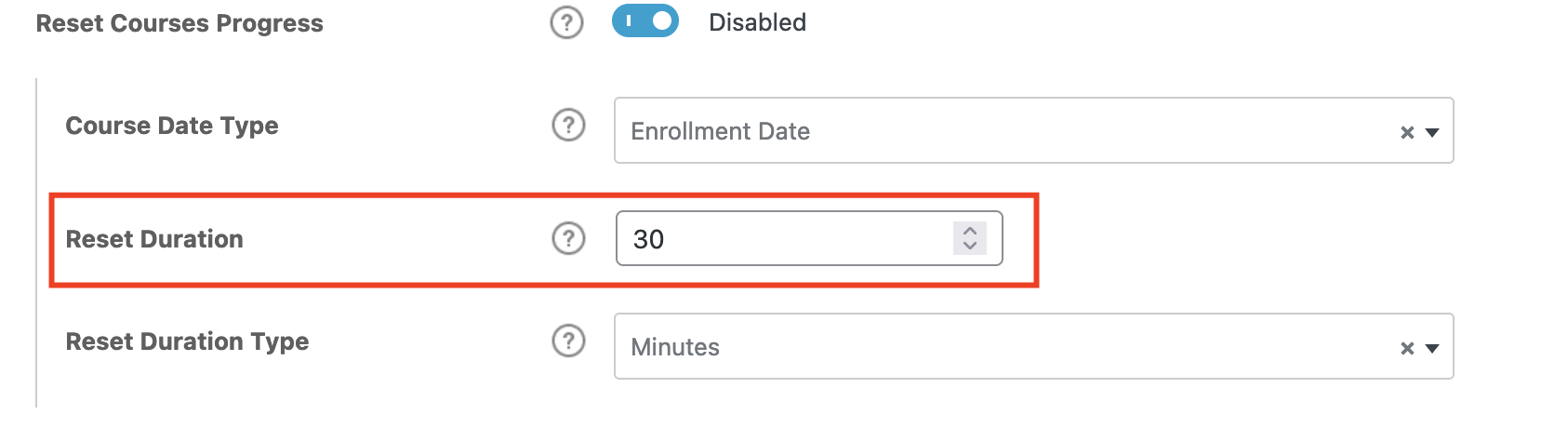This screenshot has height=428, width=1568.
Task: Click the Course Date Type label
Action: pos(172,126)
